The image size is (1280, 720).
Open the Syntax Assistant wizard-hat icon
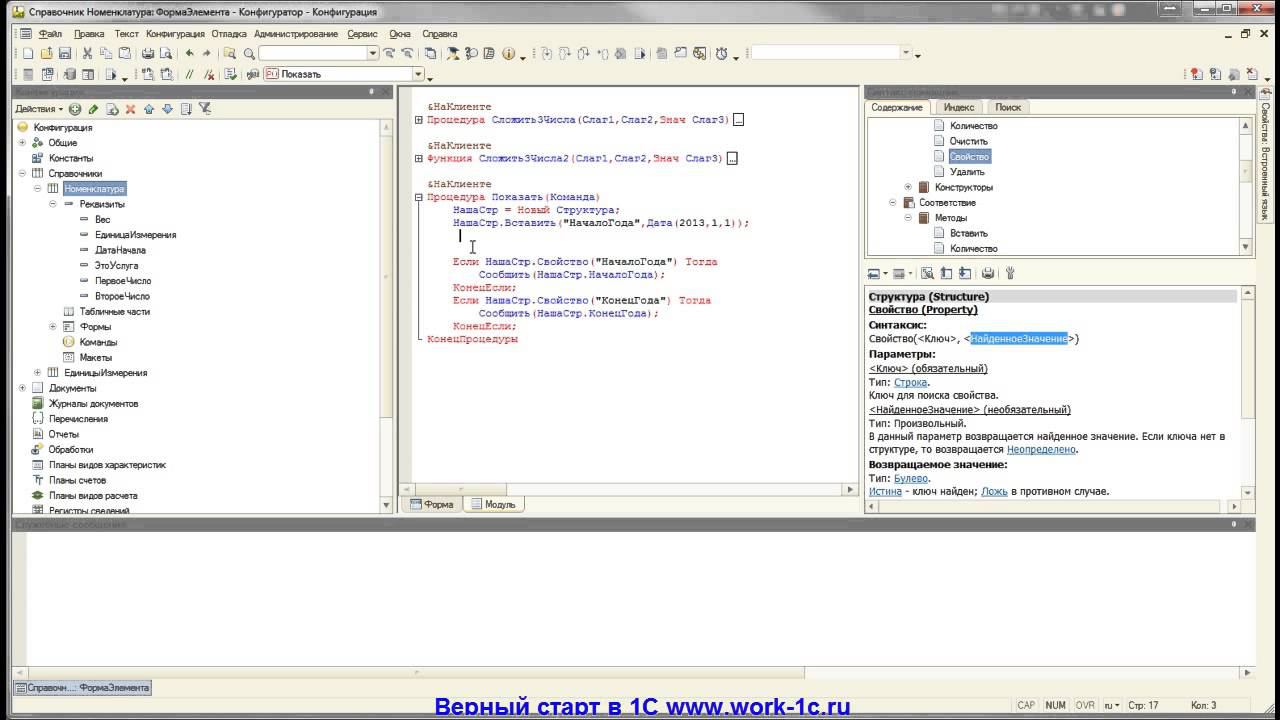[453, 53]
